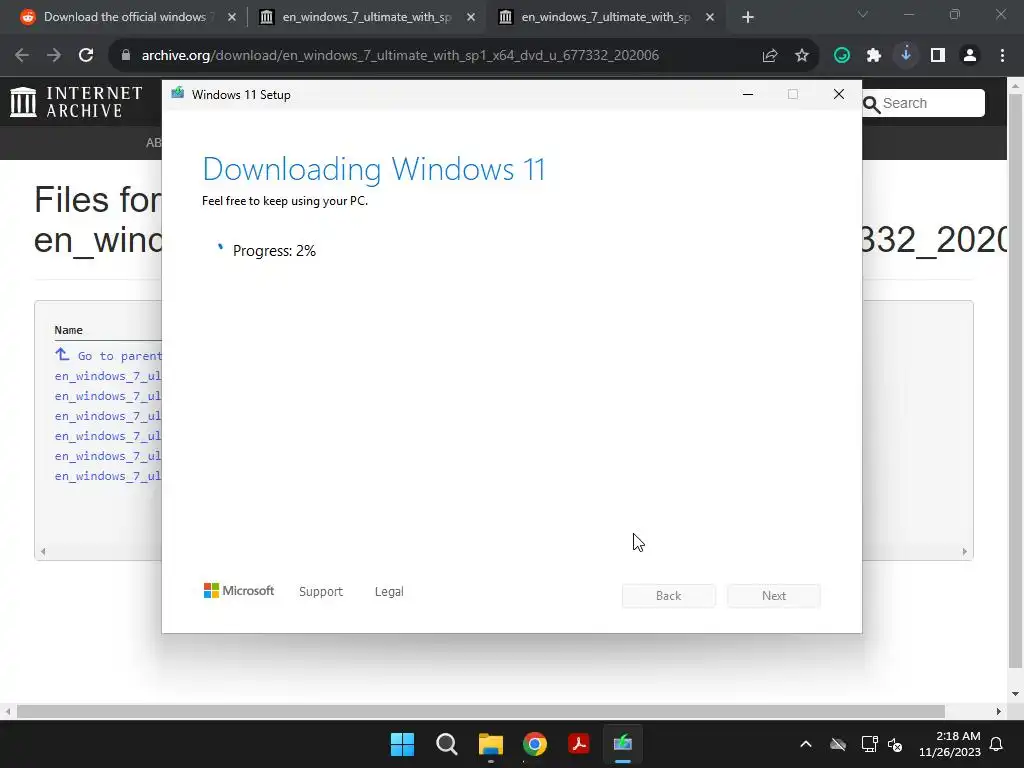Click the Next button in Windows 11 Setup
The width and height of the screenshot is (1024, 768).
774,596
